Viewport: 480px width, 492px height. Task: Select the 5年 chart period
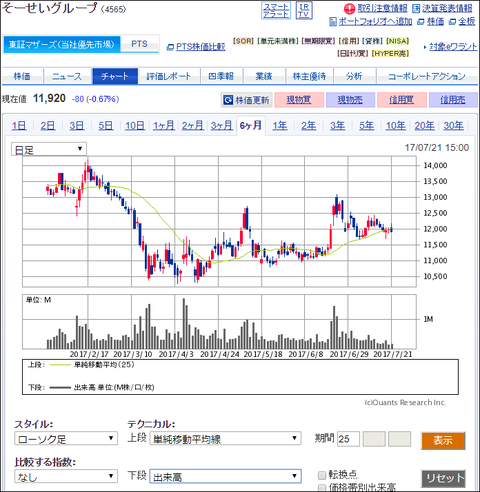(366, 126)
